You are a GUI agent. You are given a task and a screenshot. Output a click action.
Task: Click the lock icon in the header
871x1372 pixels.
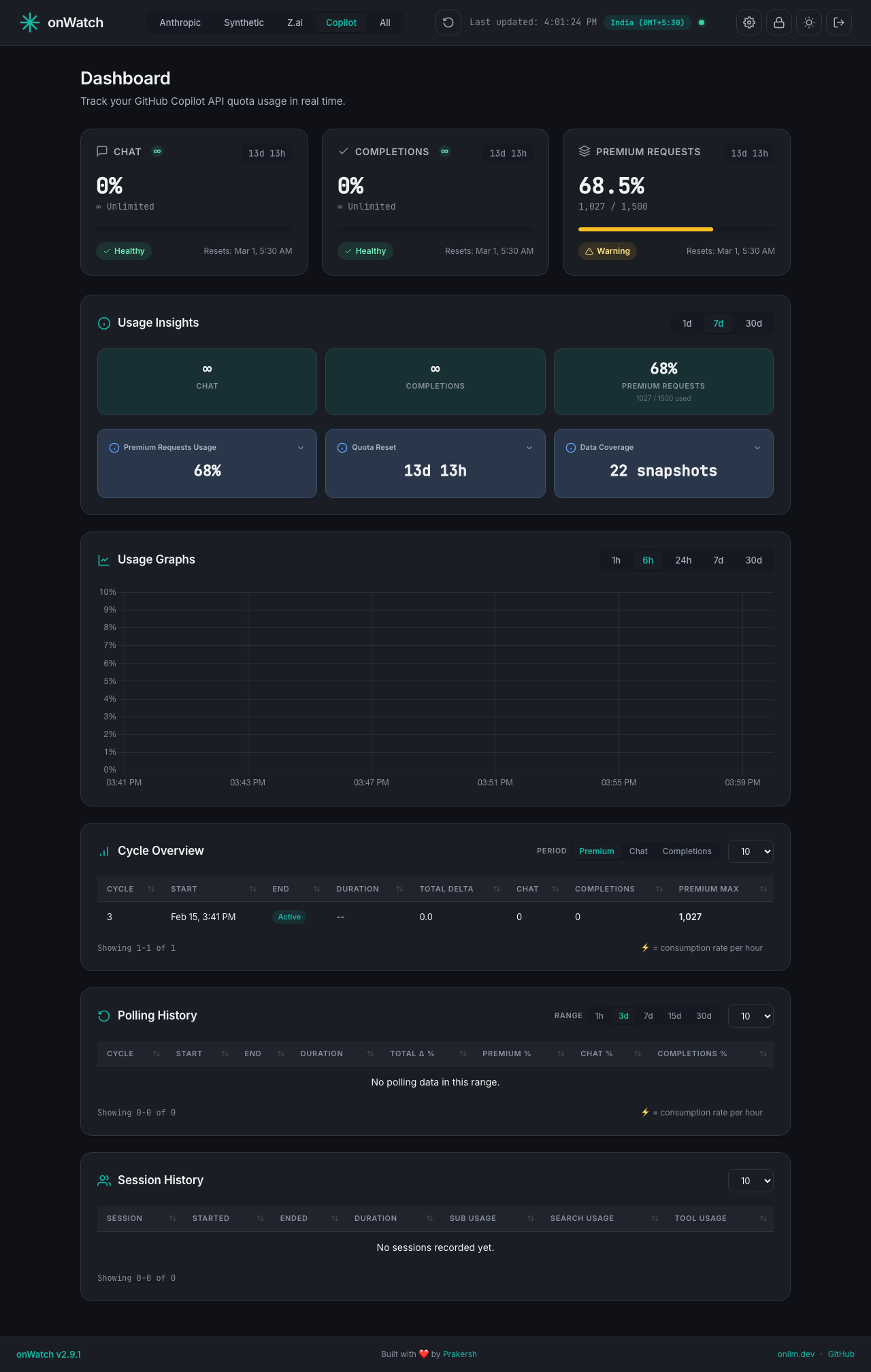point(779,22)
